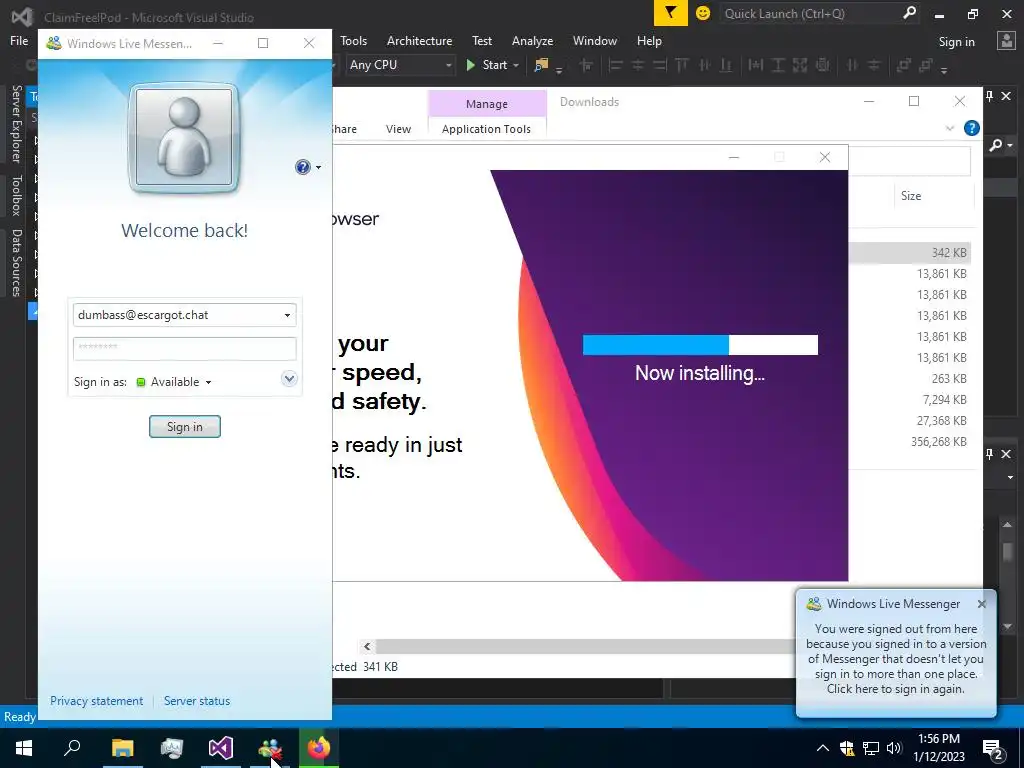1024x768 pixels.
Task: Open the Toolbox side tab
Action: [x=17, y=195]
